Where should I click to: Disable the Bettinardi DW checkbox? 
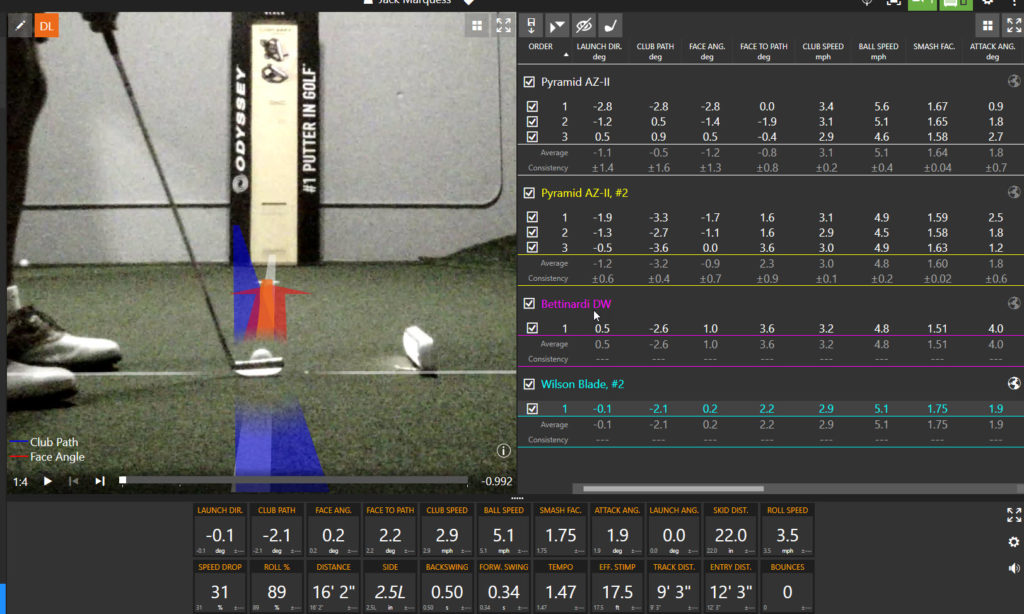click(529, 302)
